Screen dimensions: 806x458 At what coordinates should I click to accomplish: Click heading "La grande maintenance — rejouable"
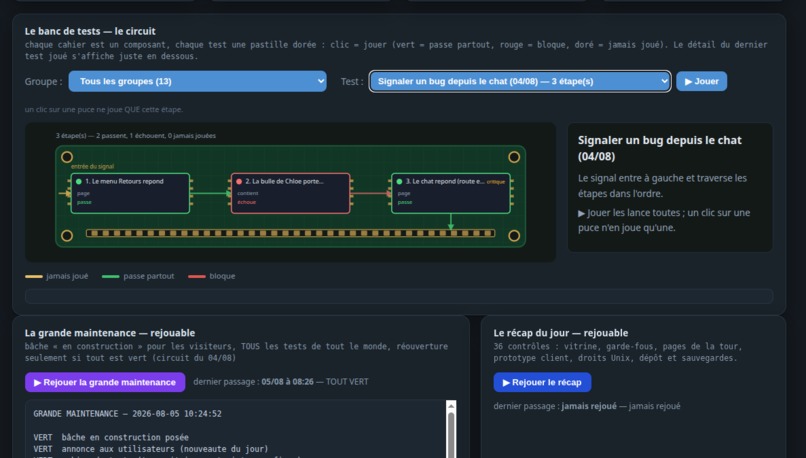point(110,333)
